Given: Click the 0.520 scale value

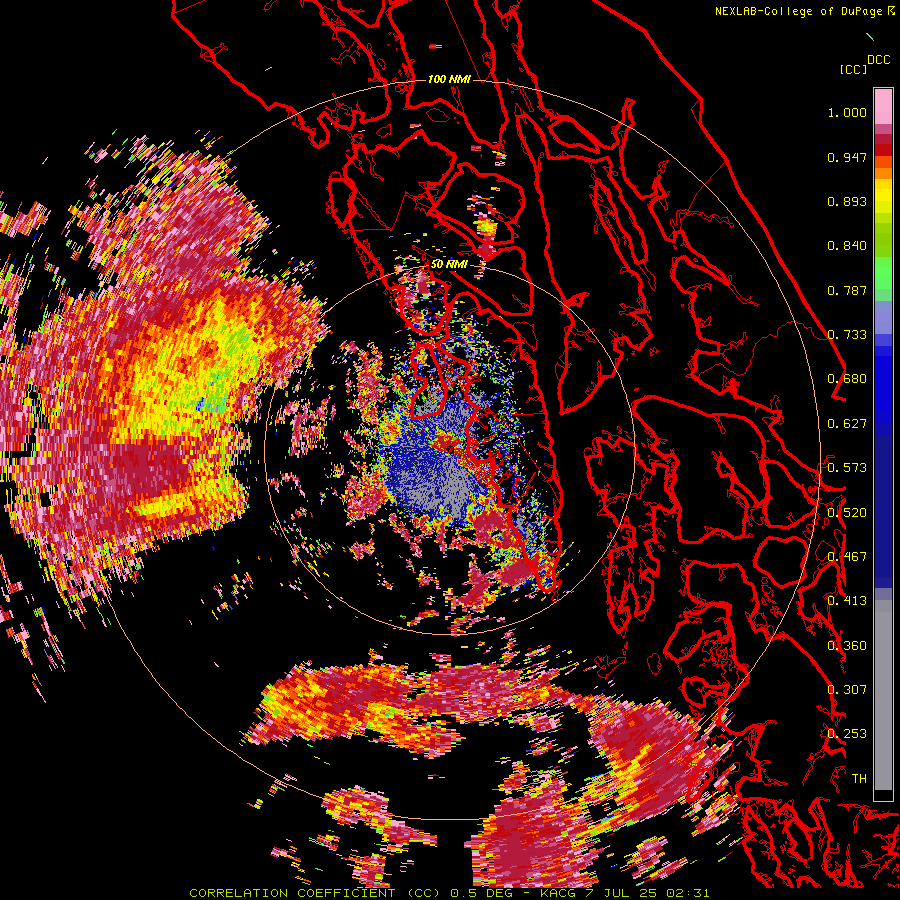Looking at the screenshot, I should 847,513.
